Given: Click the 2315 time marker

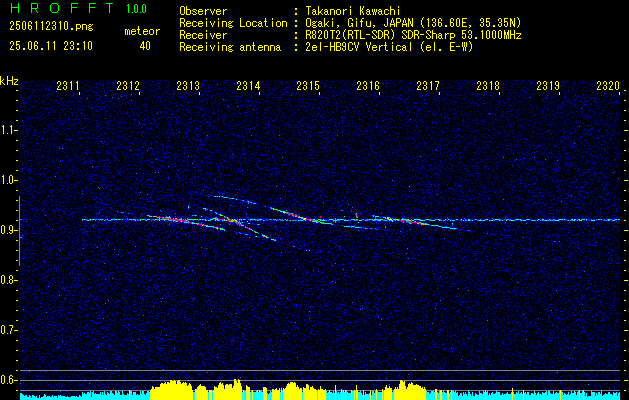Looking at the screenshot, I should click(308, 86).
